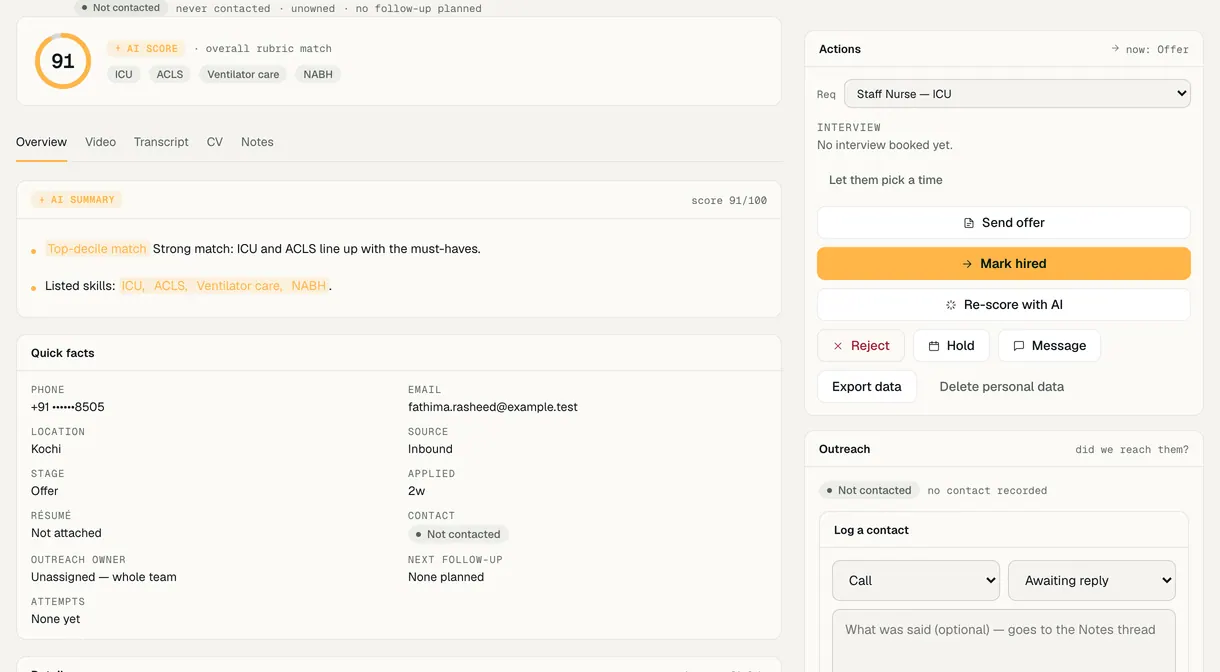The width and height of the screenshot is (1220, 672).
Task: Click the now: Offer indicator
Action: tap(1150, 49)
